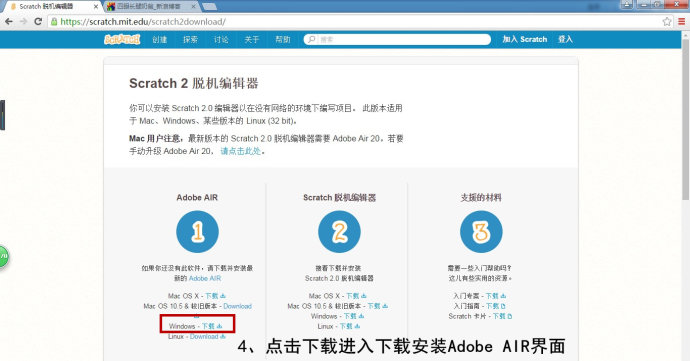The height and width of the screenshot is (361, 690).
Task: Switch to the second browser tab
Action: [151, 7]
